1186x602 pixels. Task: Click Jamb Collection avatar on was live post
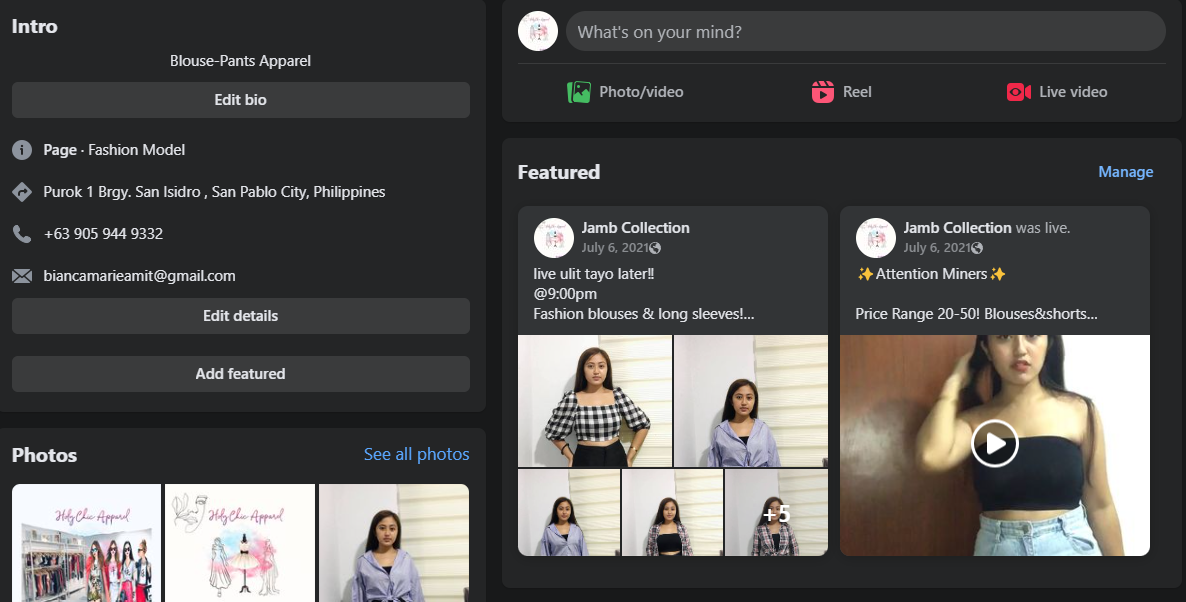(876, 237)
